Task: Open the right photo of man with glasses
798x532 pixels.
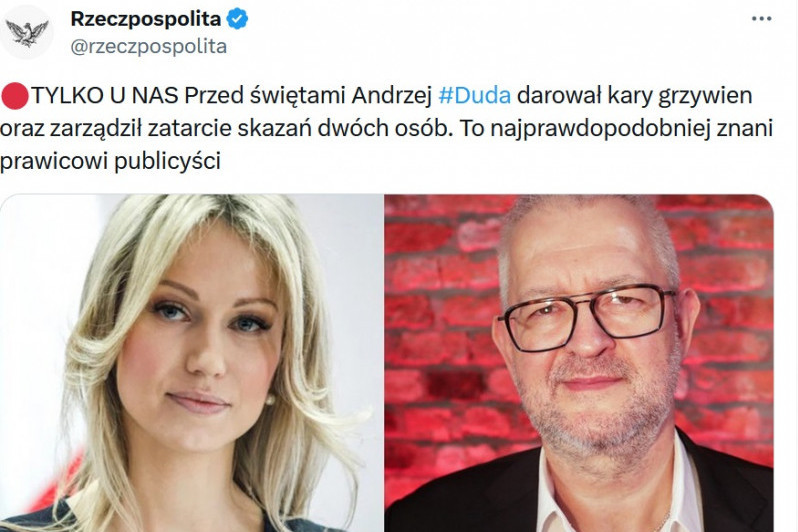Action: 579,363
